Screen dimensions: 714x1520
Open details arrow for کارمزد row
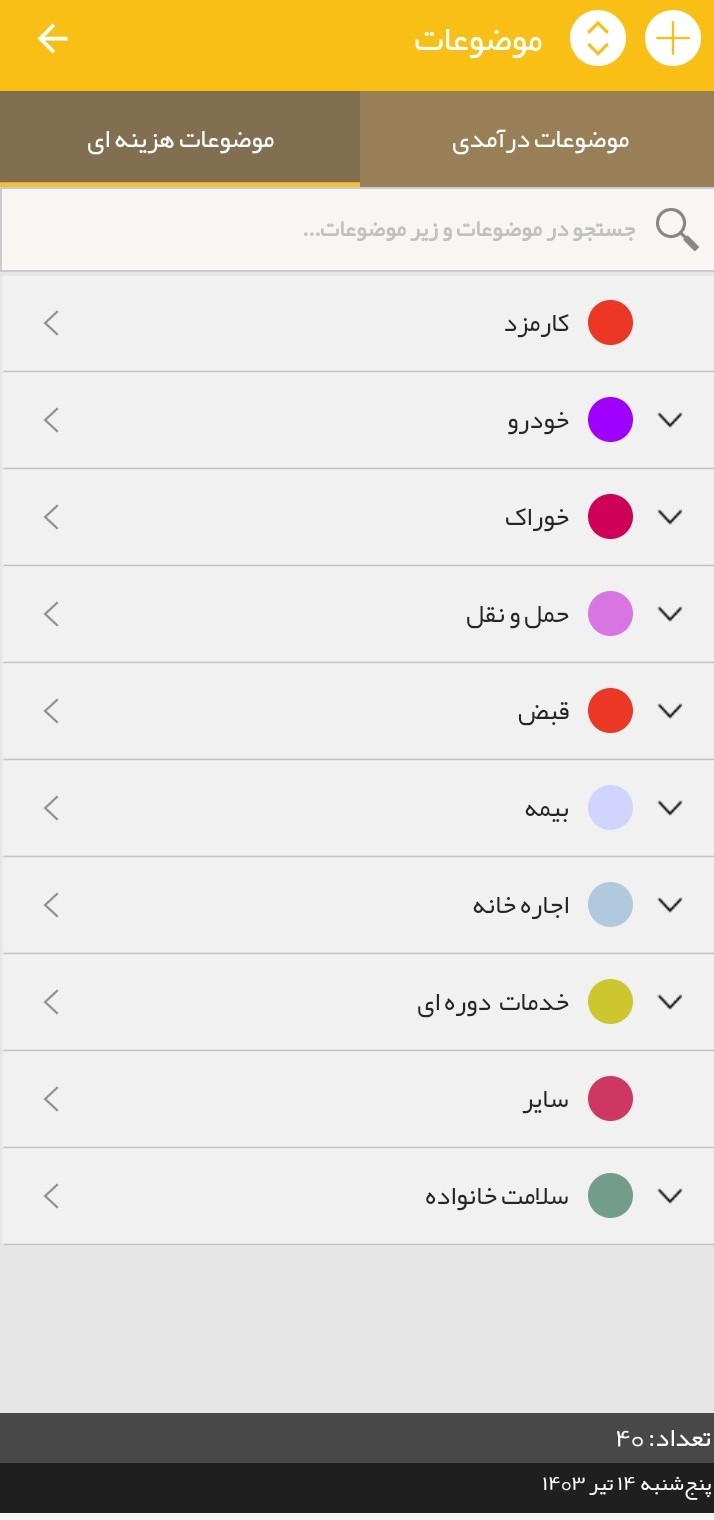52,323
